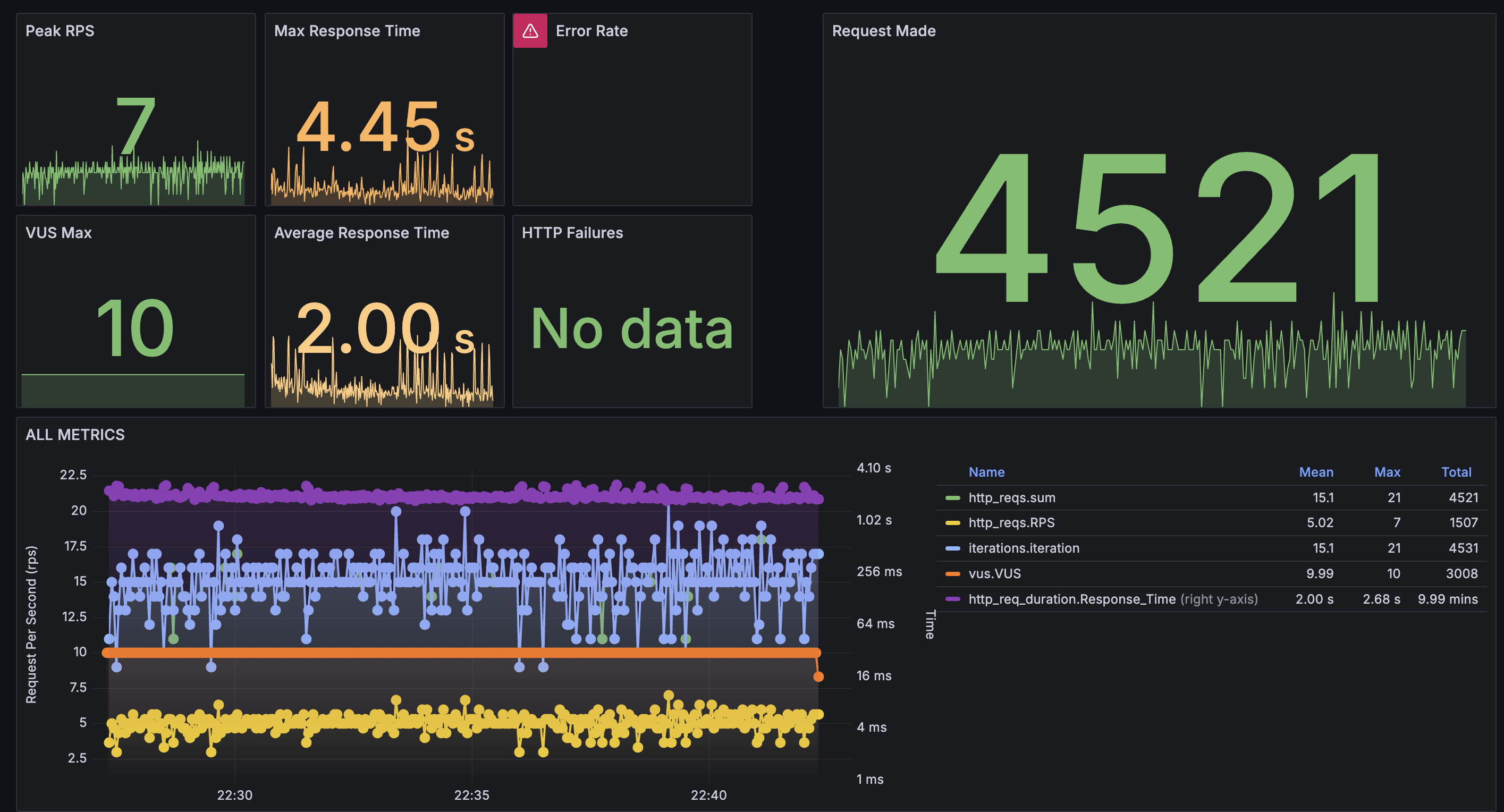Viewport: 1504px width, 812px height.
Task: Click the purple Response_Time legend color marker
Action: pos(952,599)
